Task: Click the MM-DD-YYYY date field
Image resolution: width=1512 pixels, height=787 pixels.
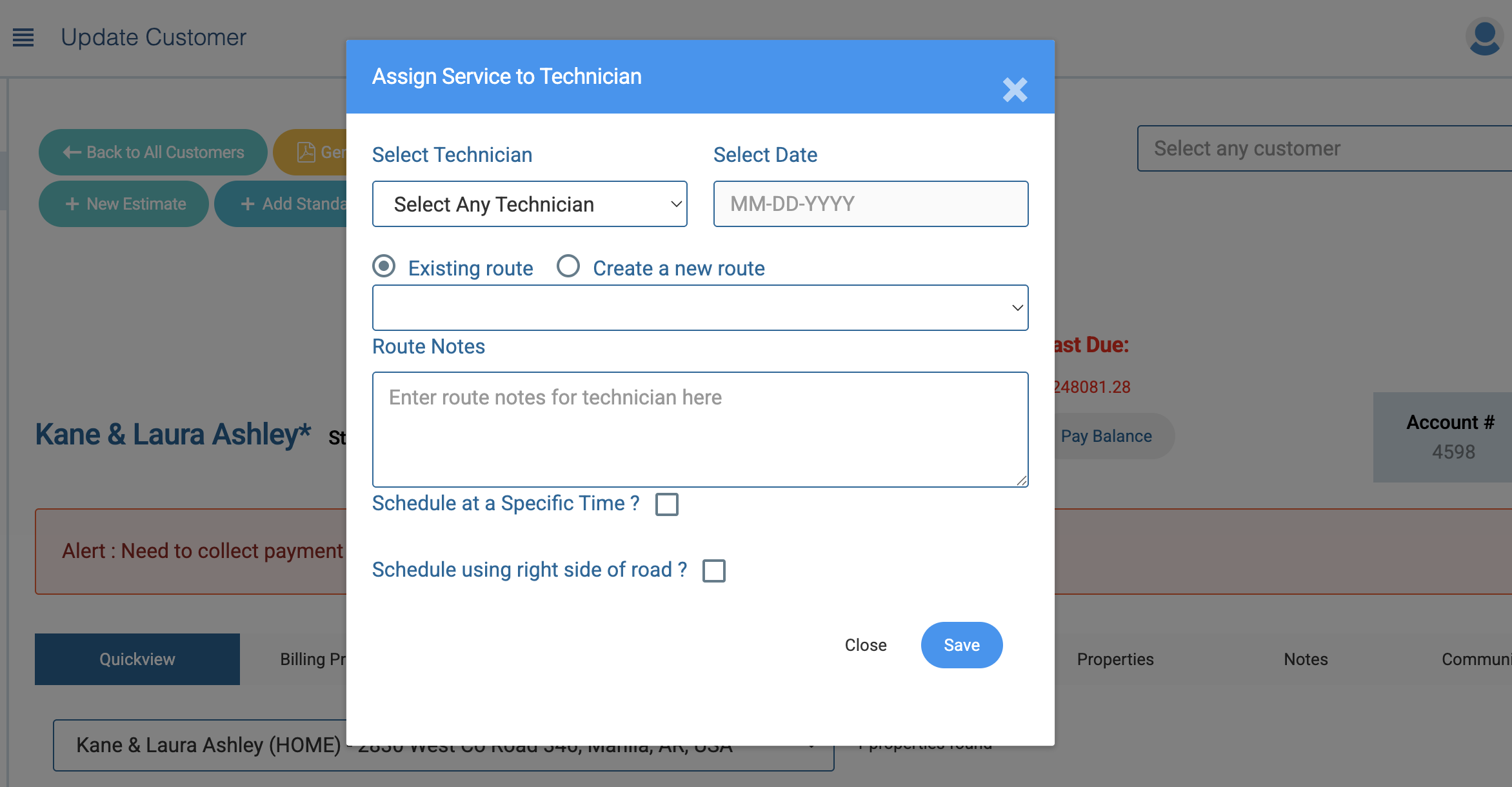Action: coord(870,204)
